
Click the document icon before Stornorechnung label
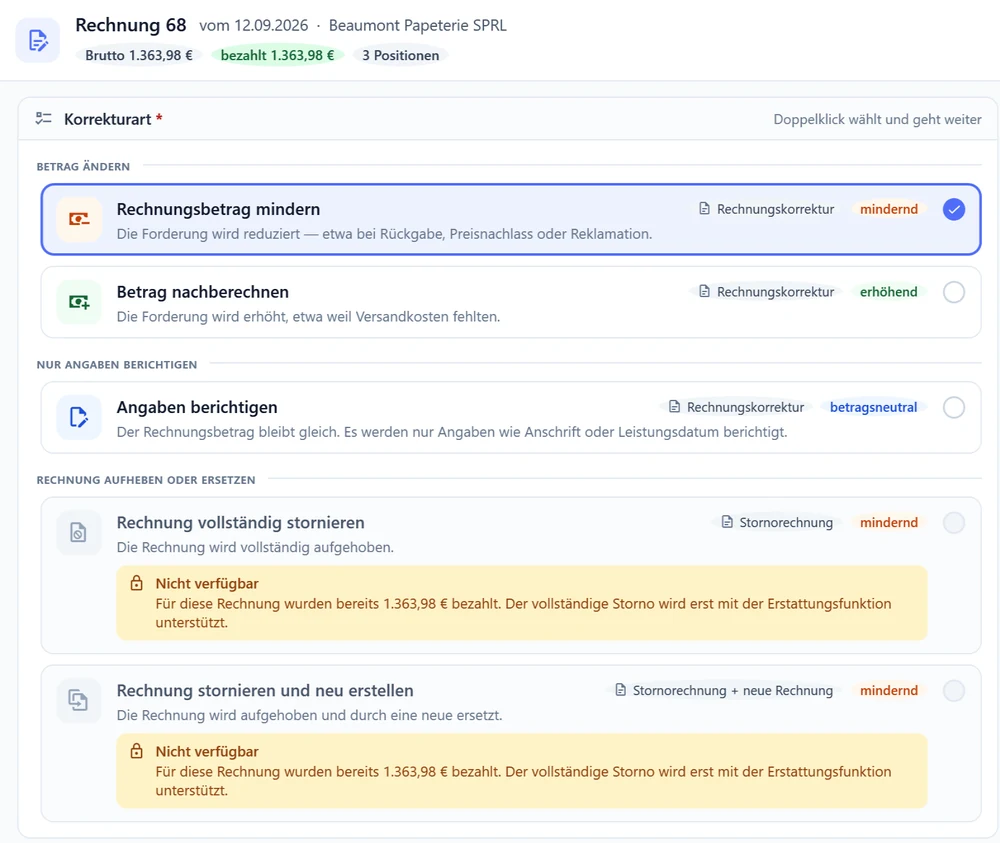click(726, 522)
